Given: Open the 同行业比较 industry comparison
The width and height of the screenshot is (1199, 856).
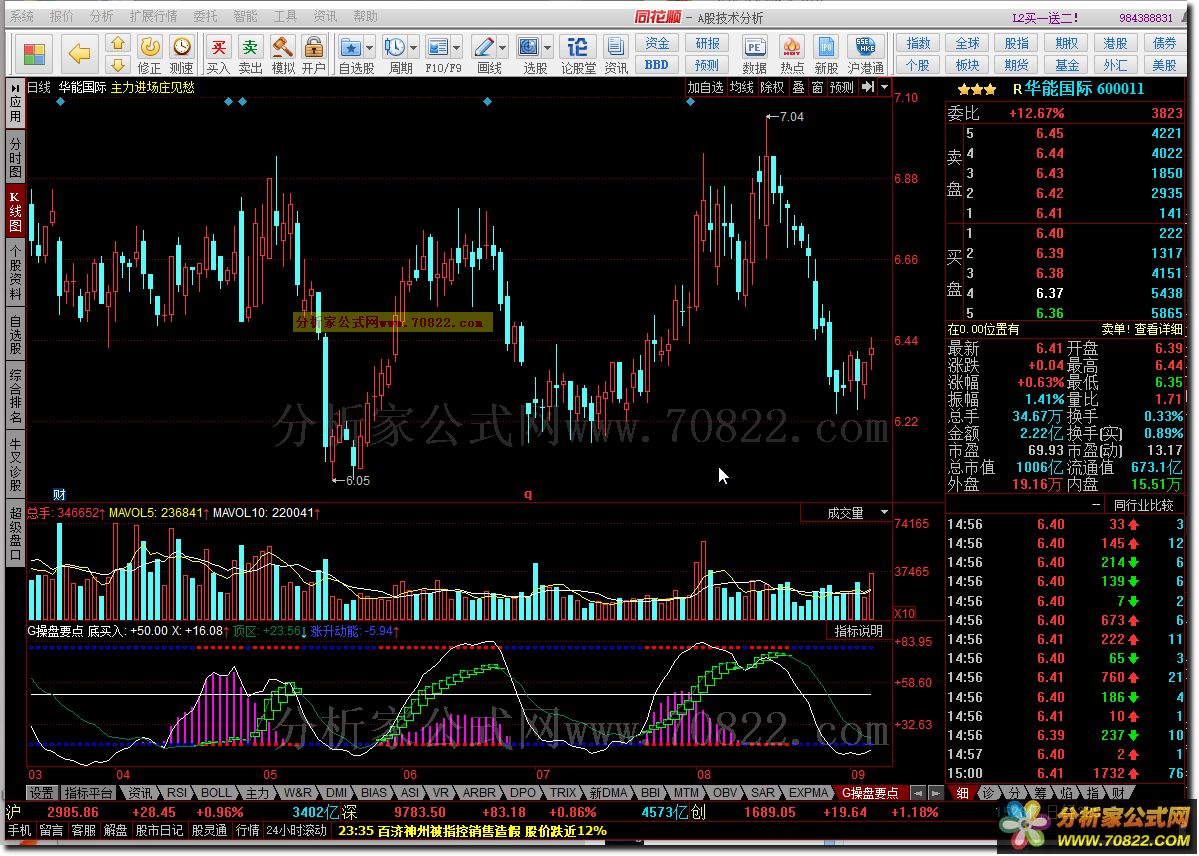Looking at the screenshot, I should 1143,505.
